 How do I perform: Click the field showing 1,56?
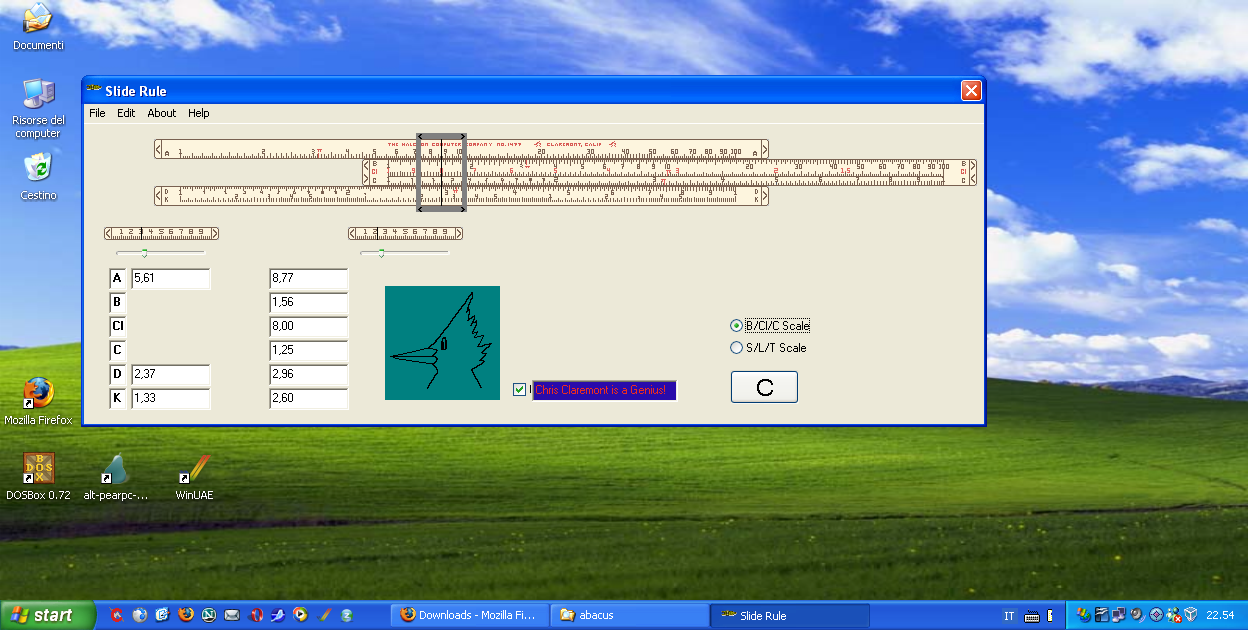tap(309, 302)
